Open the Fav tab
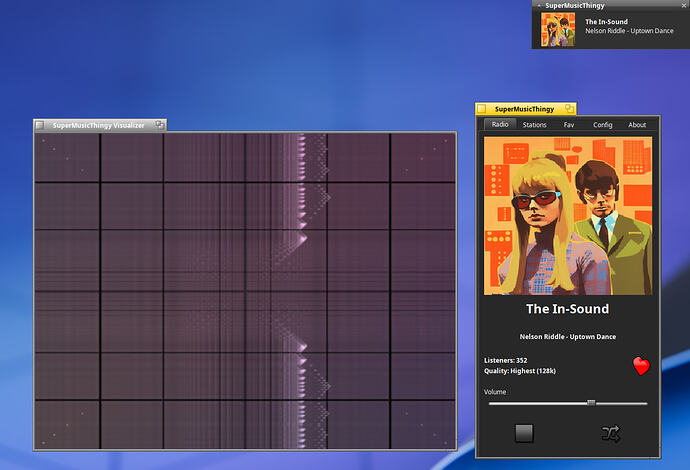Viewport: 690px width, 470px height. coord(569,125)
